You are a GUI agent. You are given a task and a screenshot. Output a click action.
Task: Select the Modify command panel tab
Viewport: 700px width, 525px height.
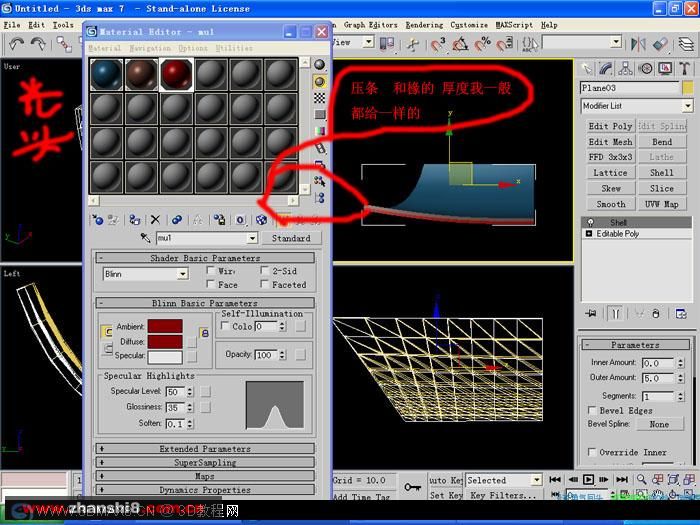tap(605, 68)
